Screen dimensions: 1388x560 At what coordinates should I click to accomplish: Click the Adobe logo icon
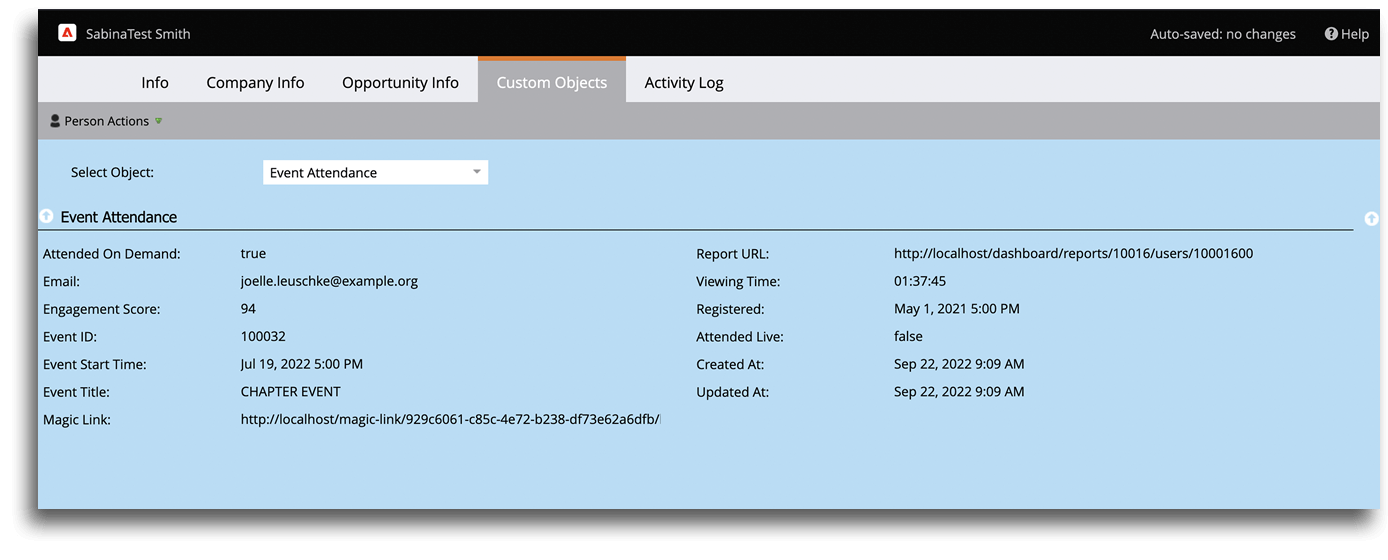coord(67,33)
